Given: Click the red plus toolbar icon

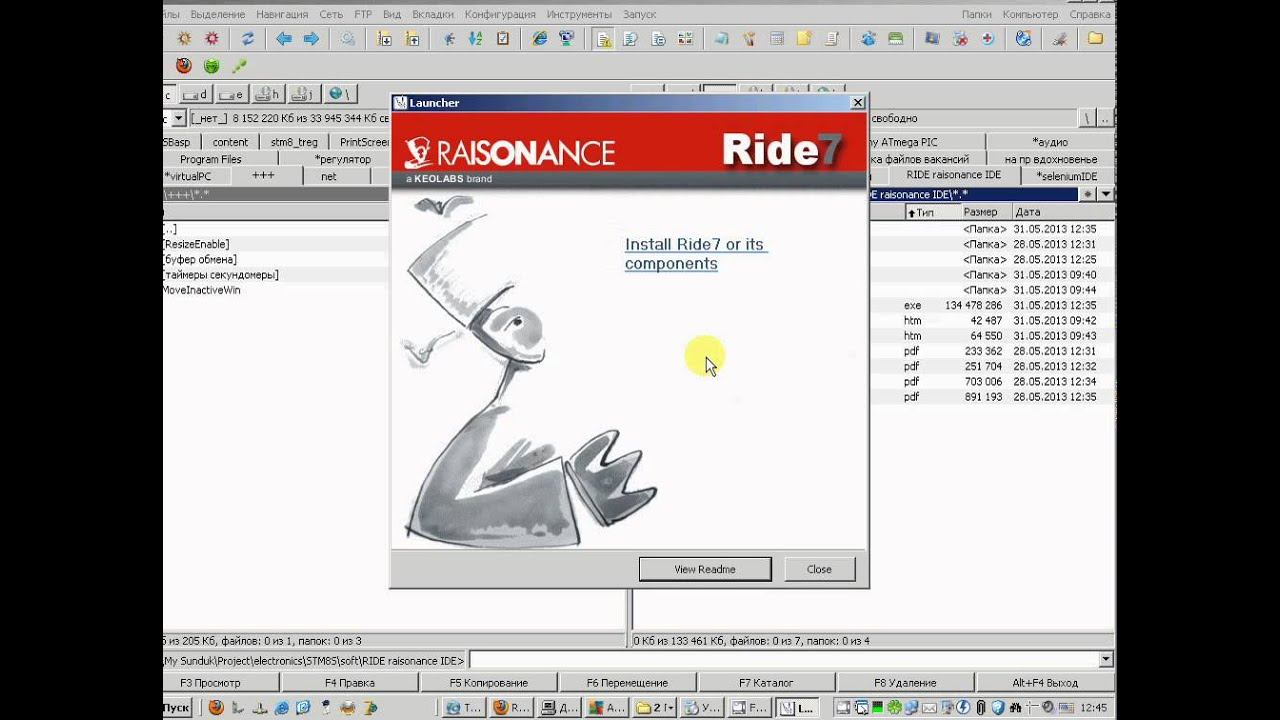Looking at the screenshot, I should [x=987, y=39].
